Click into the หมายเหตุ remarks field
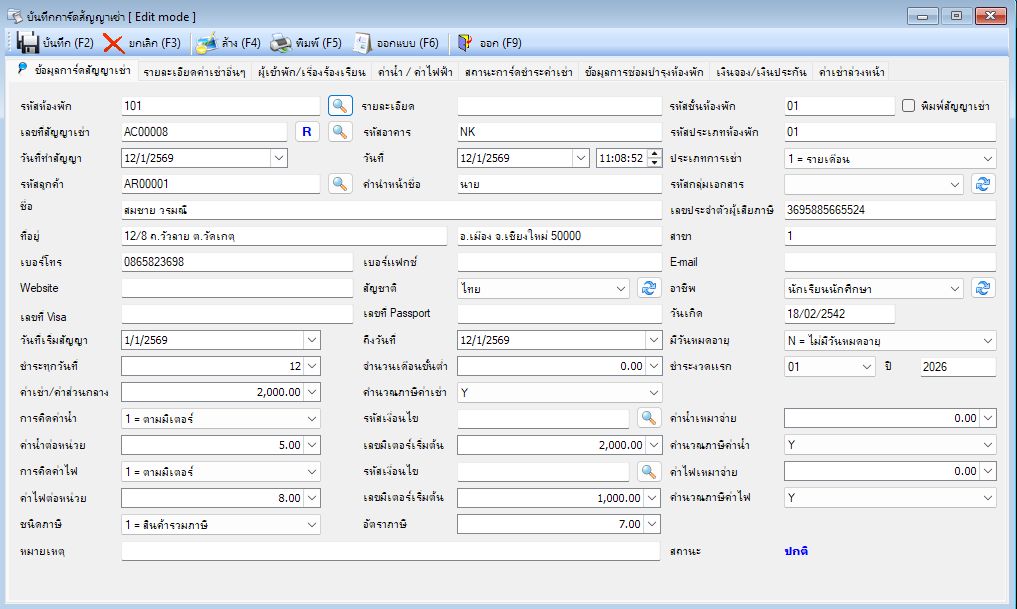Image resolution: width=1017 pixels, height=609 pixels. tap(390, 551)
